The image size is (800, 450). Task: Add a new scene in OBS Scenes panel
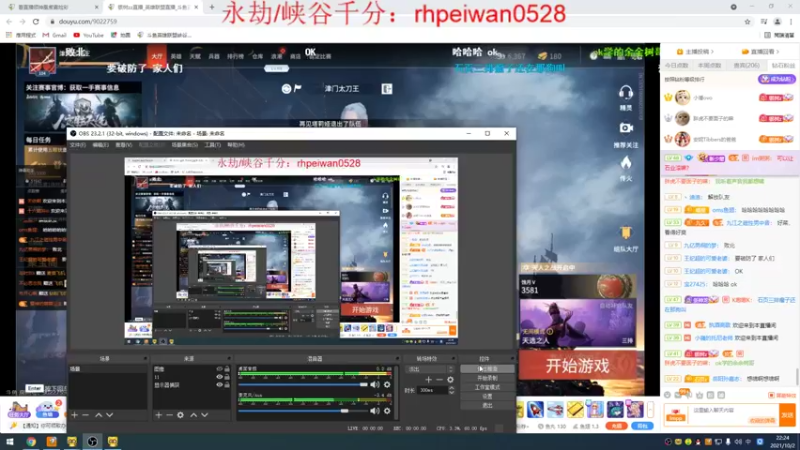pyautogui.click(x=74, y=415)
